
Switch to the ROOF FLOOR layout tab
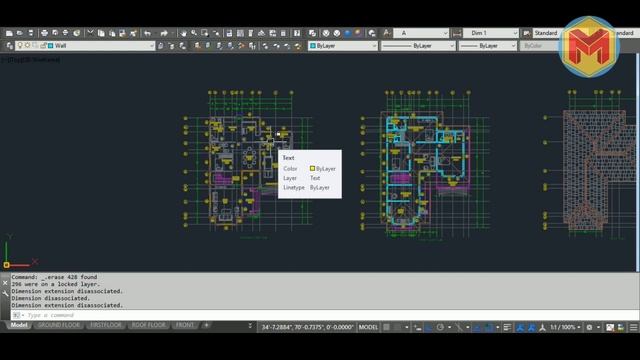[149, 325]
